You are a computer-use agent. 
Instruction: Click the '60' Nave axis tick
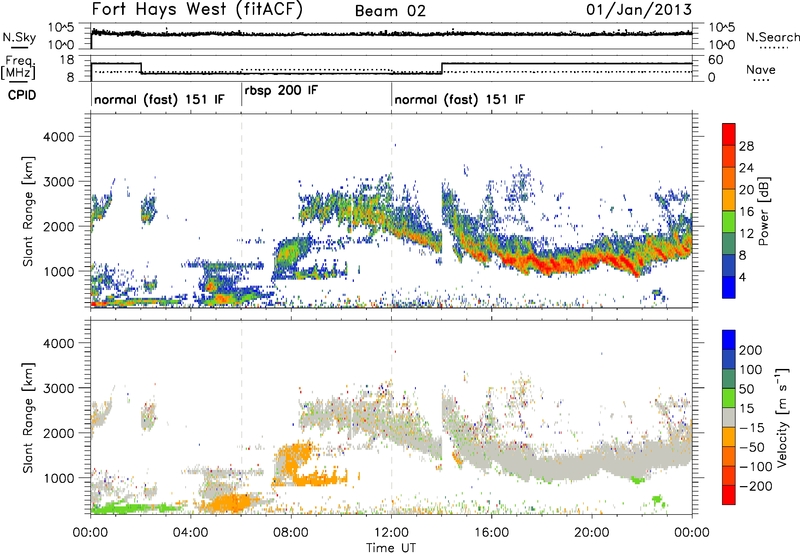tap(716, 60)
